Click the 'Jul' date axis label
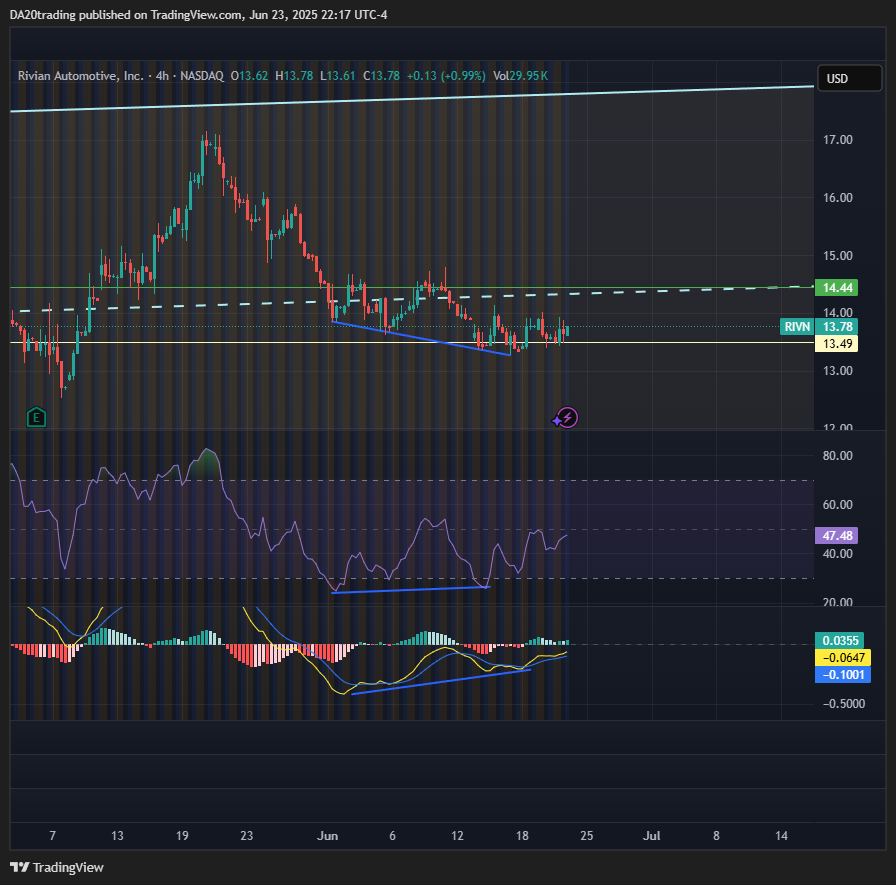The image size is (896, 885). pos(651,836)
